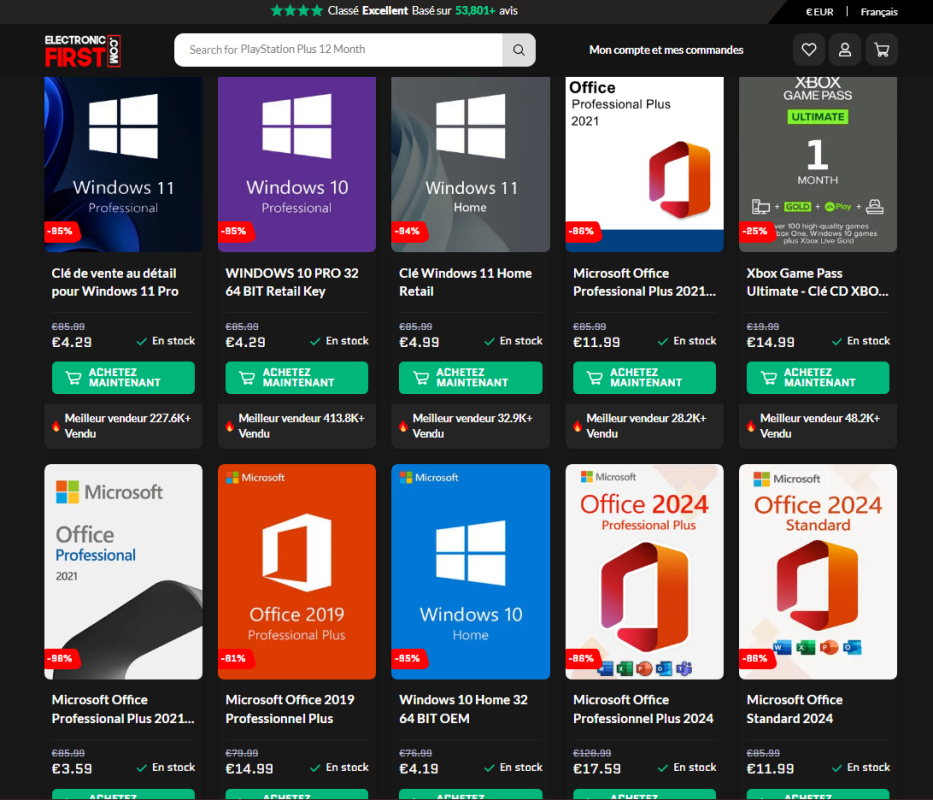The height and width of the screenshot is (800, 933).
Task: Open the user account icon
Action: click(x=845, y=50)
